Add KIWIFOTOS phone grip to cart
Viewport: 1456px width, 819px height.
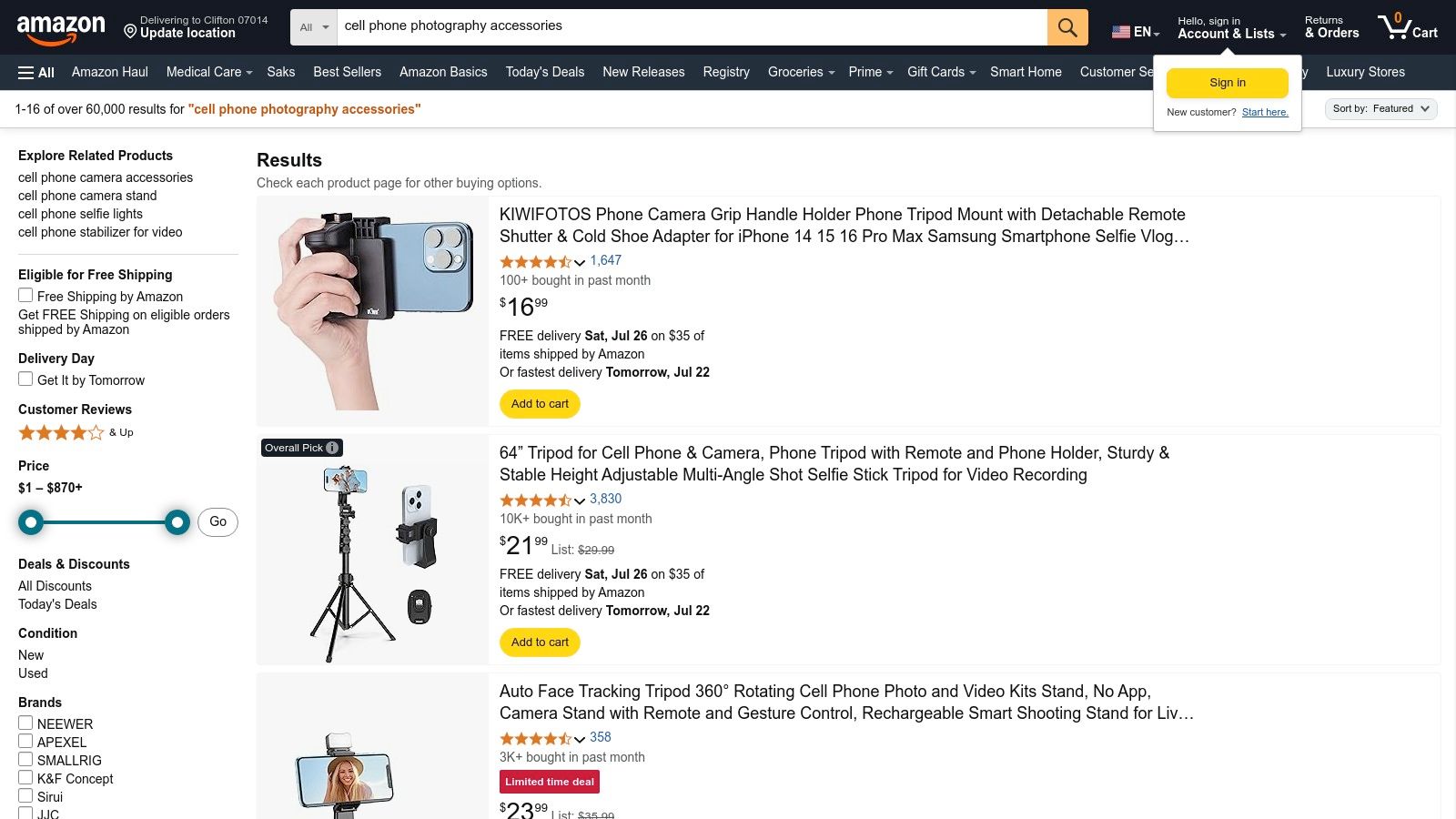(540, 404)
